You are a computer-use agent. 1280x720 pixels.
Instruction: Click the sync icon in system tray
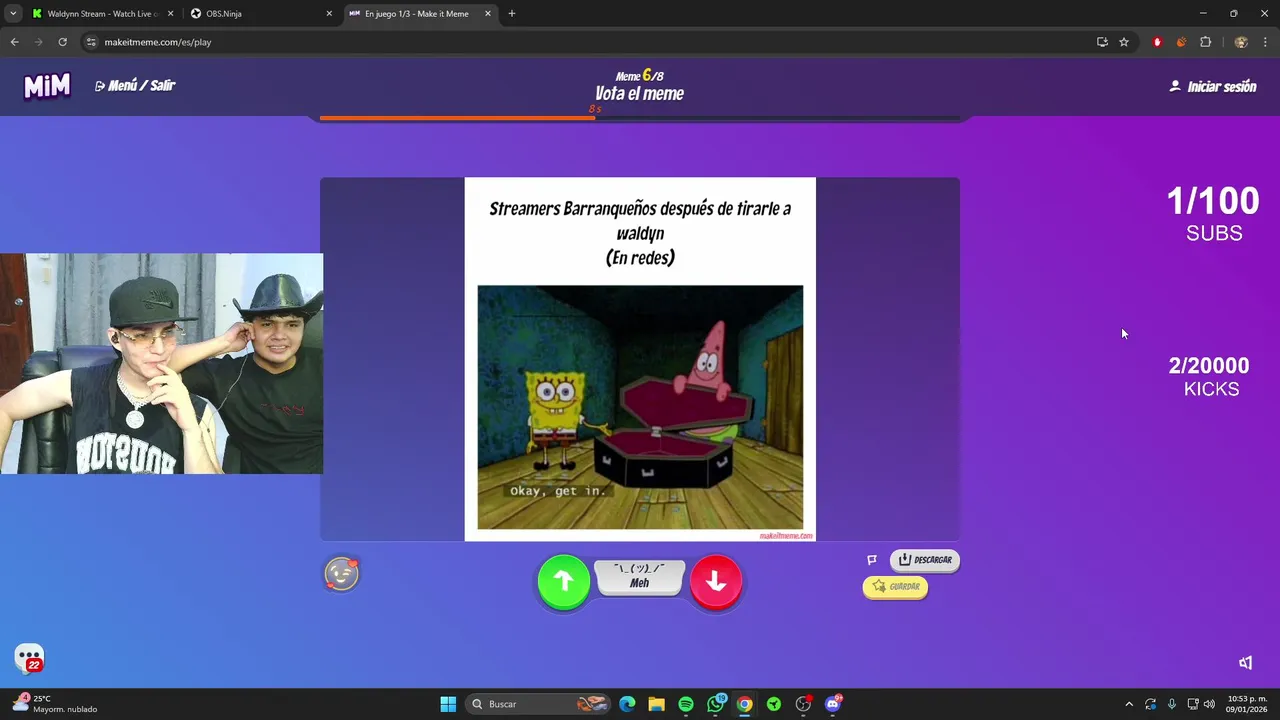1151,704
